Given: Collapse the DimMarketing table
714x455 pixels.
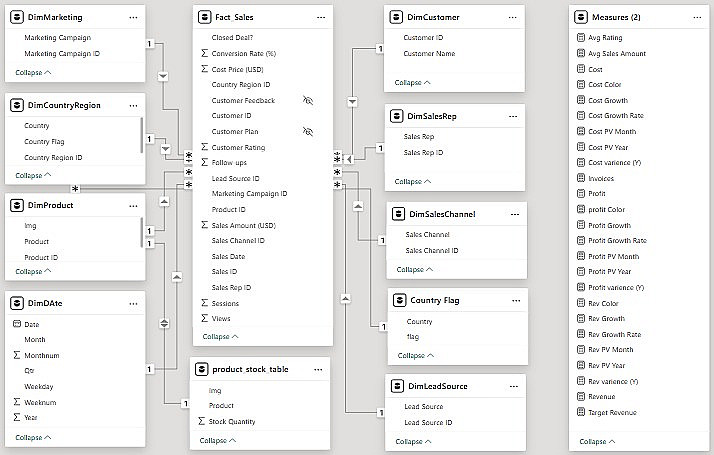Looking at the screenshot, I should (x=34, y=73).
